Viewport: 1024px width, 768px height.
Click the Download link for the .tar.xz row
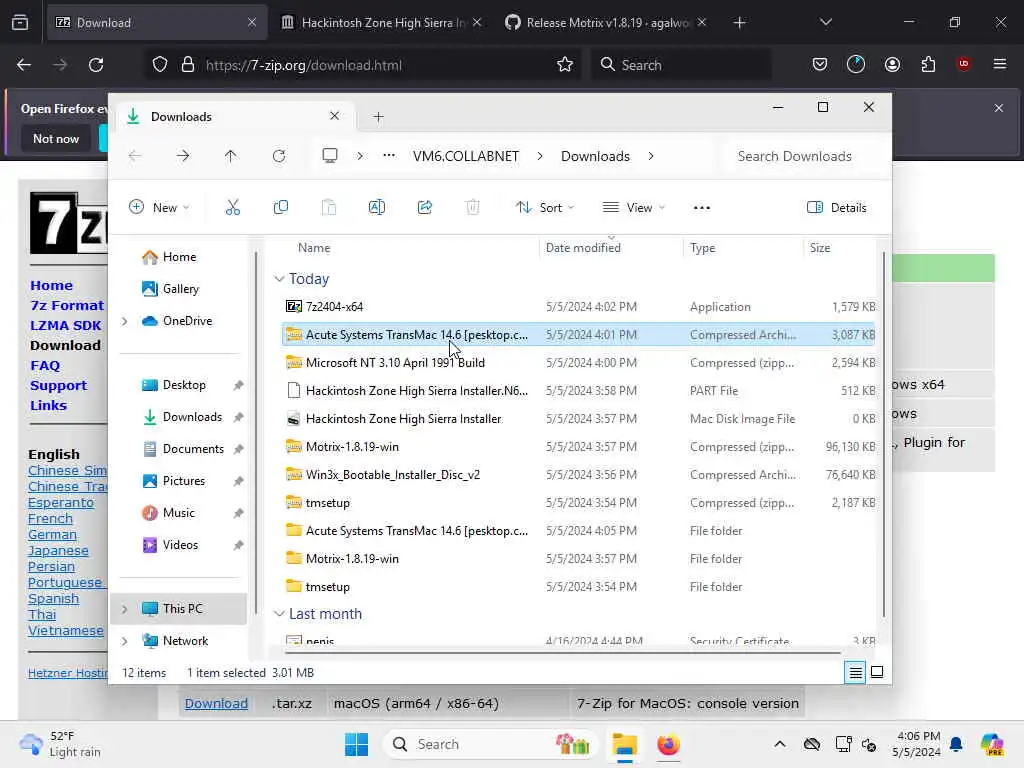click(216, 704)
